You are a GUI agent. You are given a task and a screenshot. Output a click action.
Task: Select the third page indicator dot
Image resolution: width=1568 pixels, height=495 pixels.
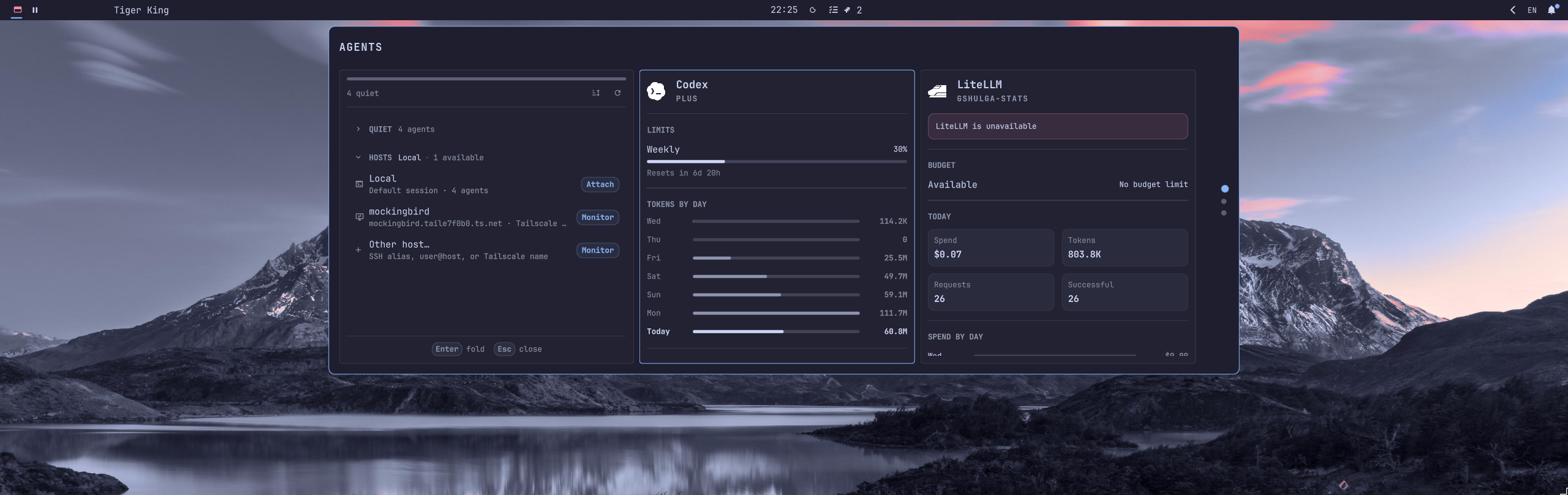pos(1224,213)
